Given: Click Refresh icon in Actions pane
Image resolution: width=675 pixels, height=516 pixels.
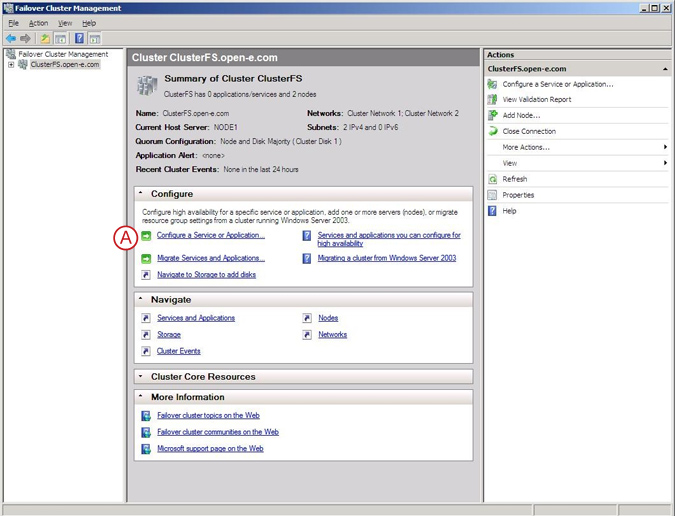Looking at the screenshot, I should [492, 179].
